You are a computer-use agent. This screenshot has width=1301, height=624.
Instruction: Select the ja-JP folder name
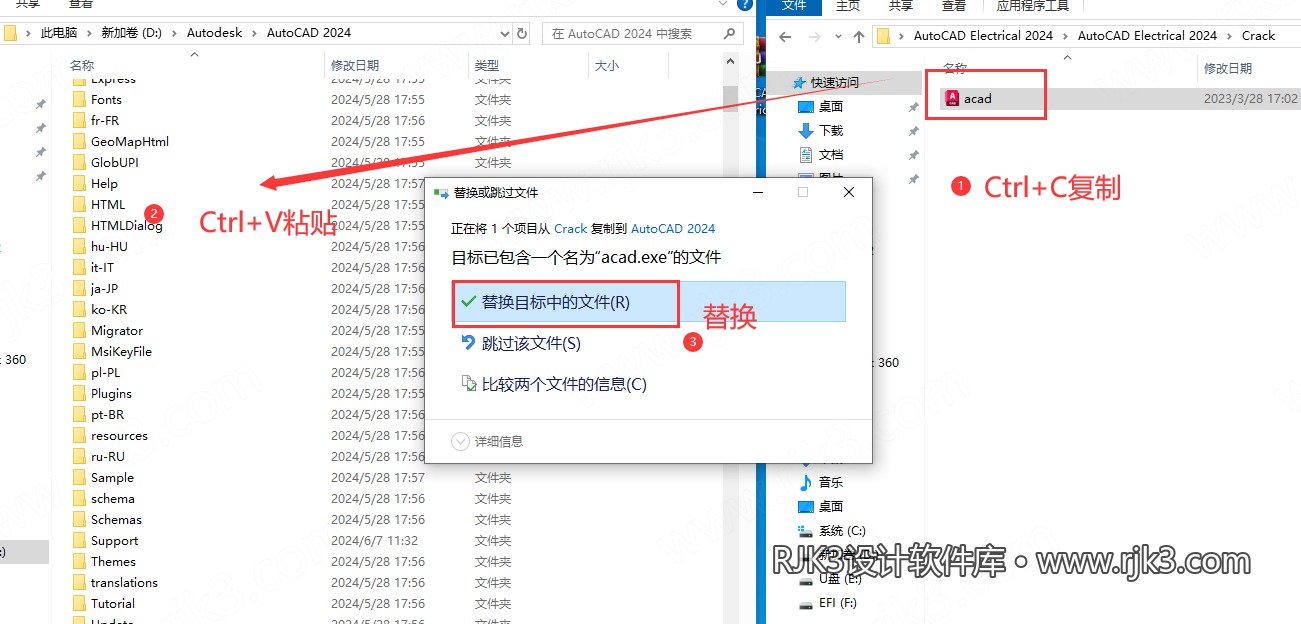[104, 288]
